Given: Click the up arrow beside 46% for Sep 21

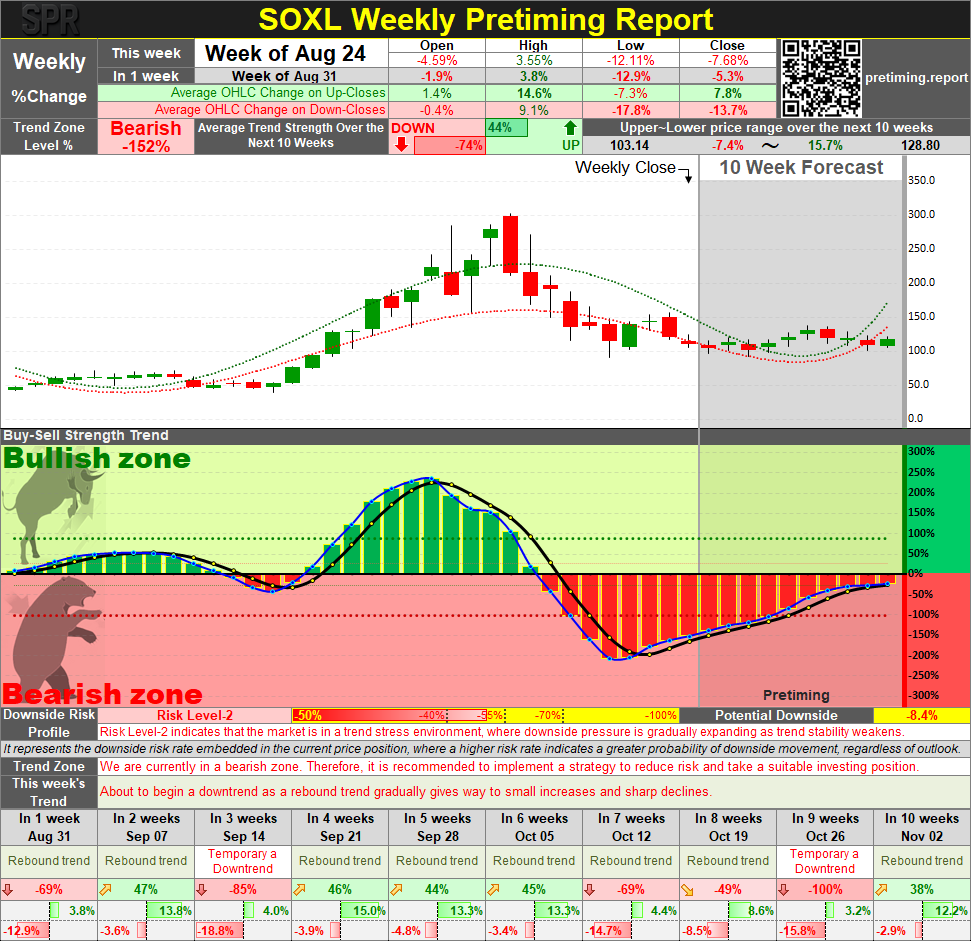Looking at the screenshot, I should (299, 890).
